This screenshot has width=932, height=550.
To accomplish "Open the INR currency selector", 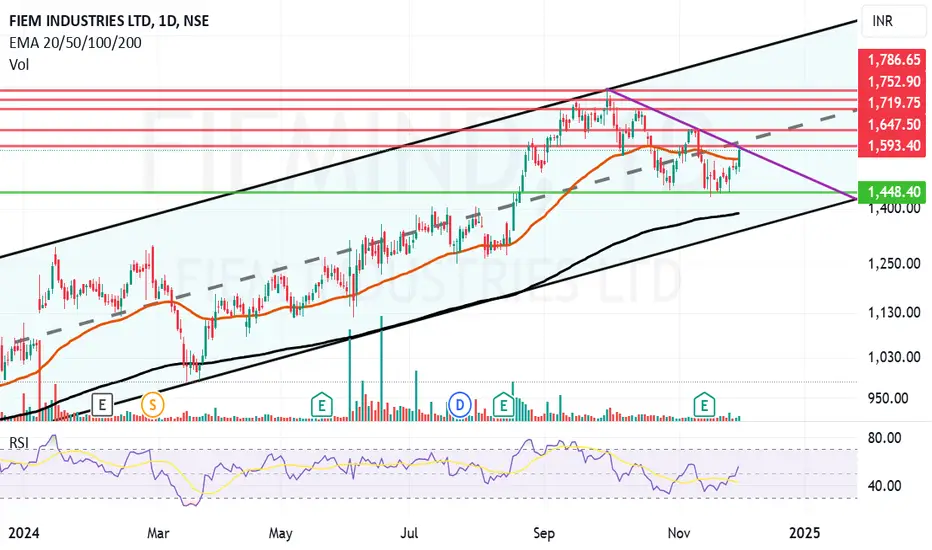I will pos(893,21).
